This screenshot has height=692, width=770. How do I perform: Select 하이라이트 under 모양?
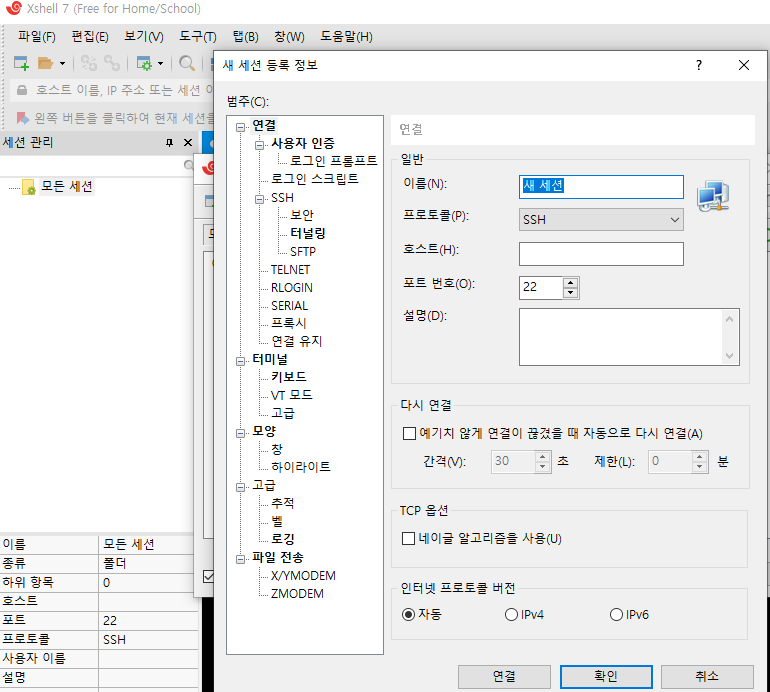[x=301, y=467]
